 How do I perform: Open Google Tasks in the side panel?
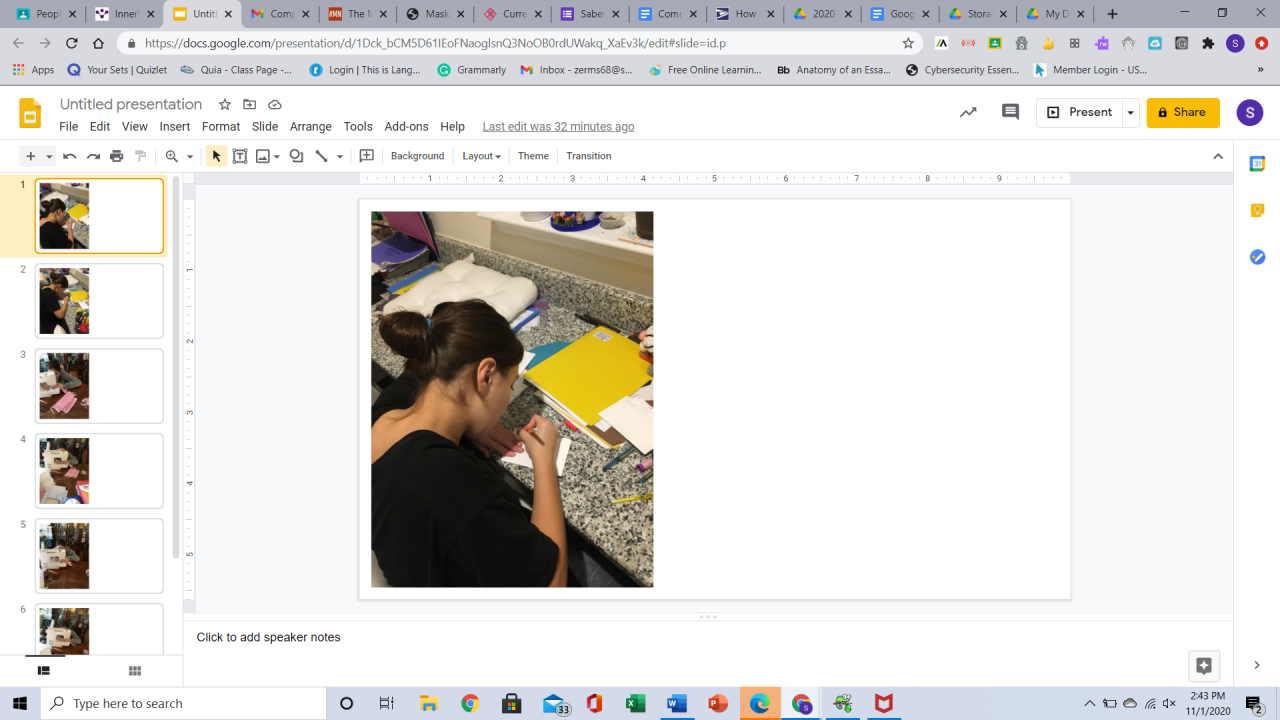pyautogui.click(x=1257, y=257)
